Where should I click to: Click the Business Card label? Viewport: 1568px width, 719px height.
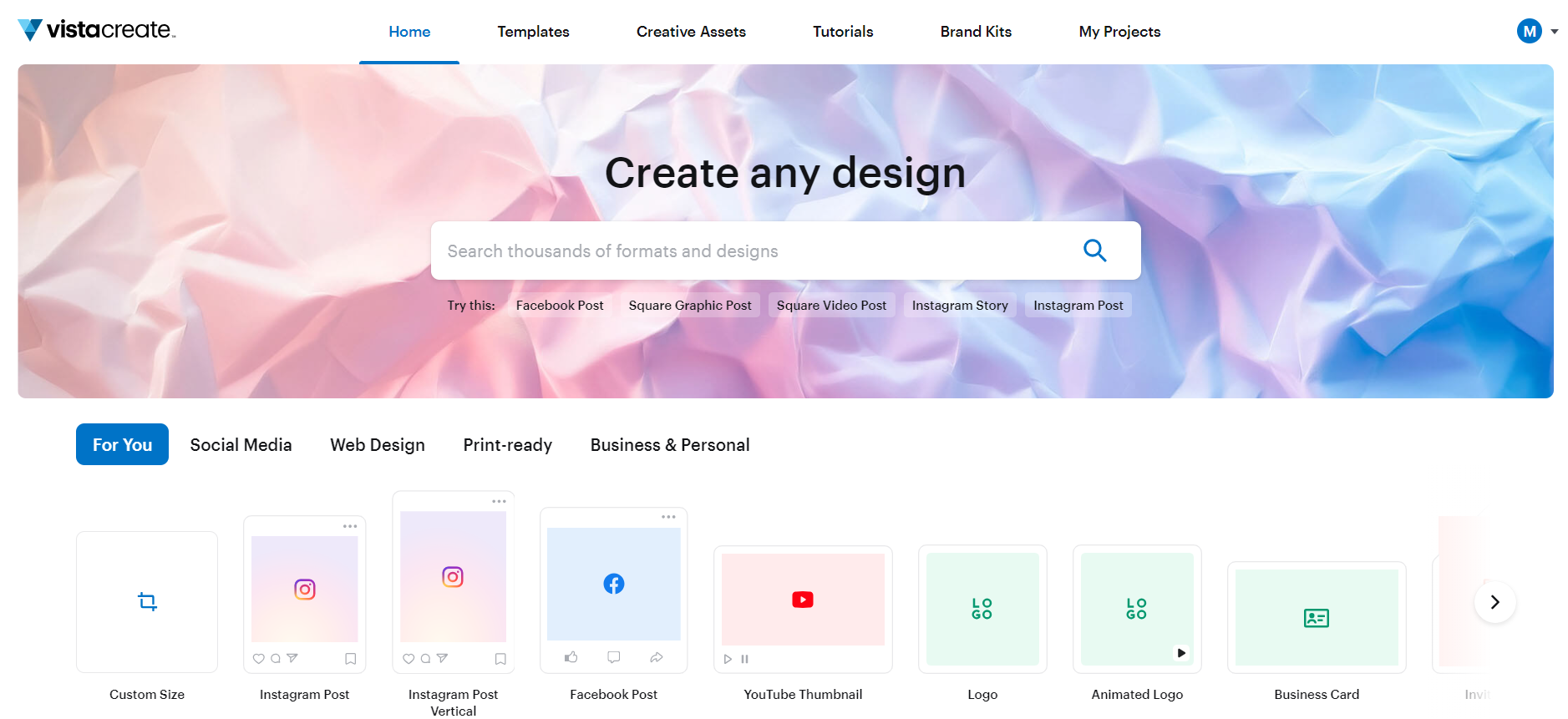tap(1317, 694)
